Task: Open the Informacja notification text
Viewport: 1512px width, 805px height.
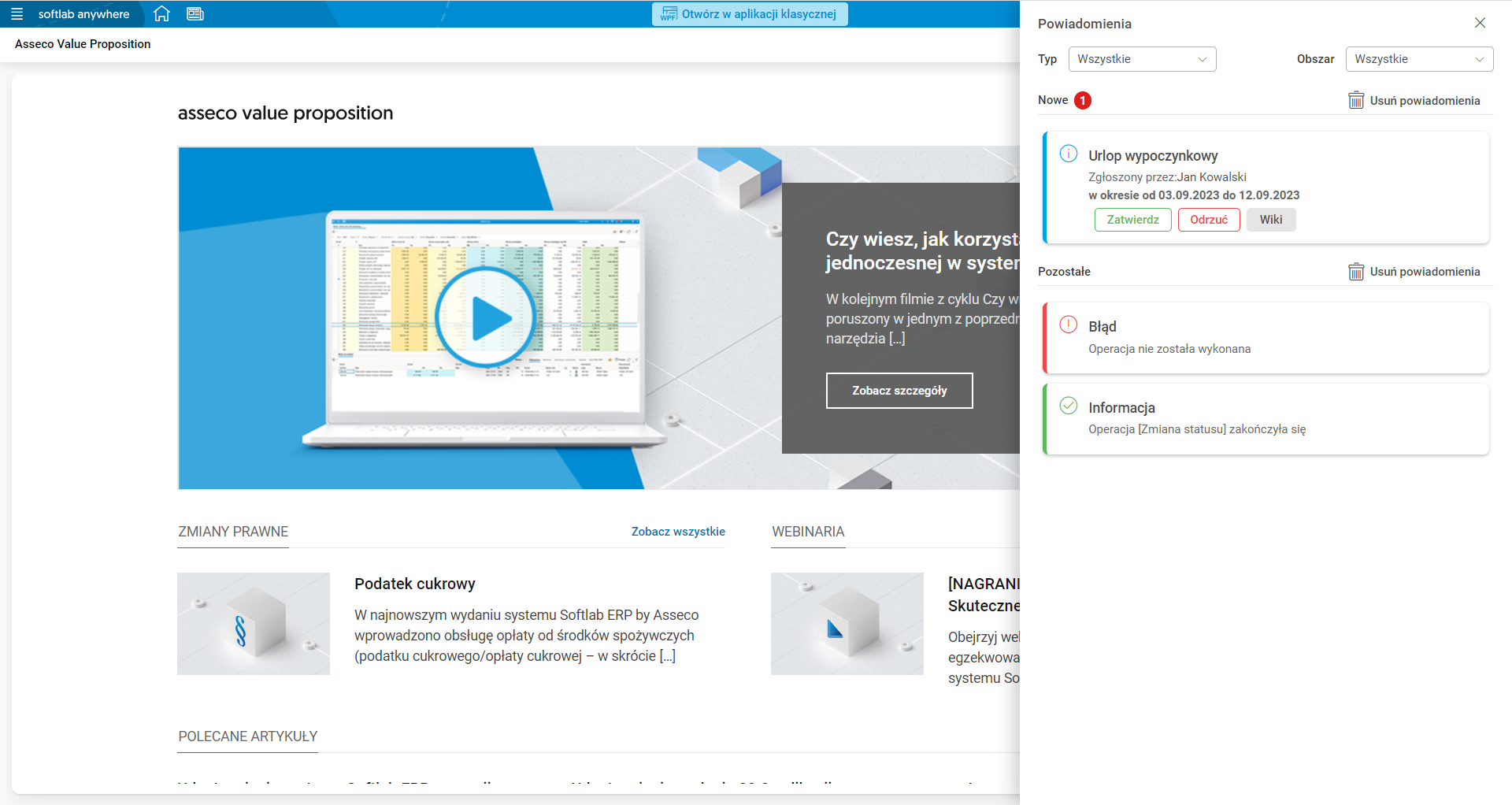Action: pos(1197,429)
